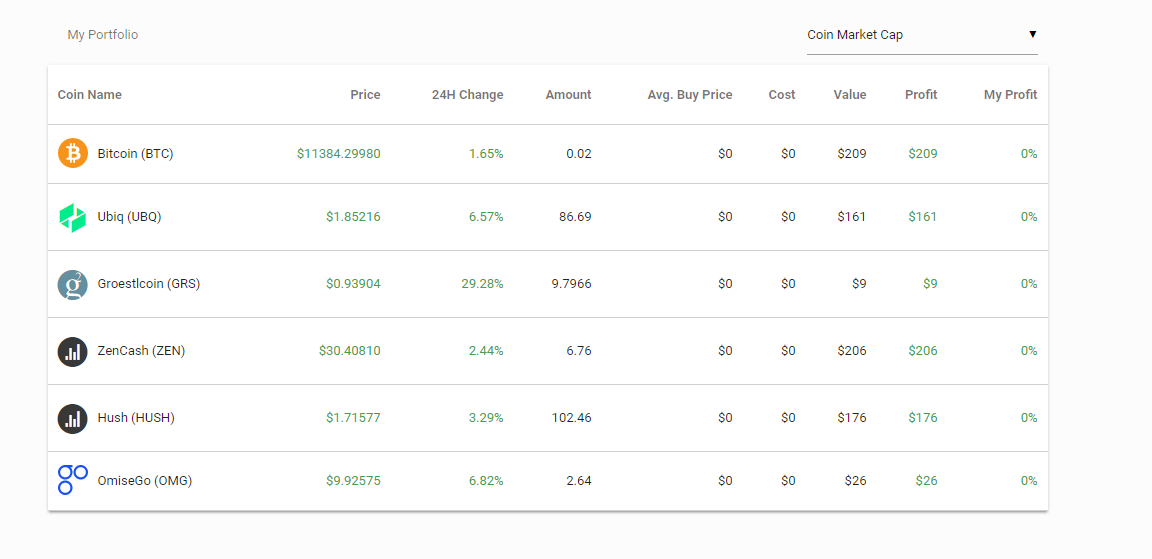Screen dimensions: 1152x559
Task: Click the Value column header
Action: point(849,95)
